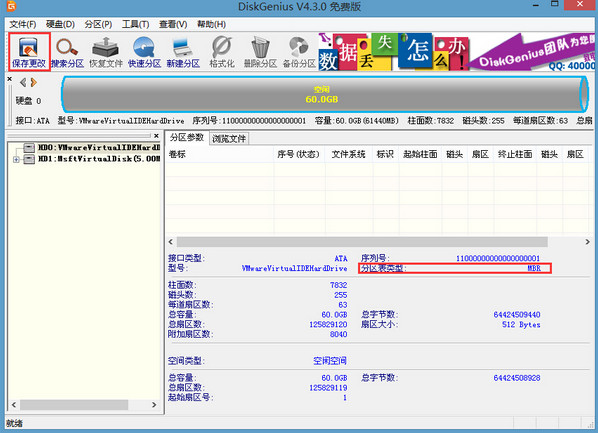Screen dimensions: 598x433
Task: Select the 搜索分区 search partition tool
Action: point(68,52)
